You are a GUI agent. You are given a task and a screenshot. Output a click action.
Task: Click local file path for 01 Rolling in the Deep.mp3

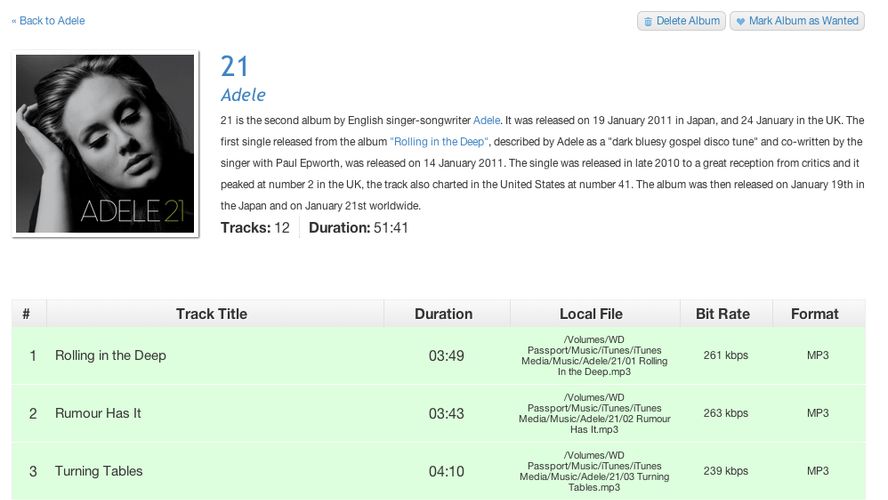pos(594,356)
